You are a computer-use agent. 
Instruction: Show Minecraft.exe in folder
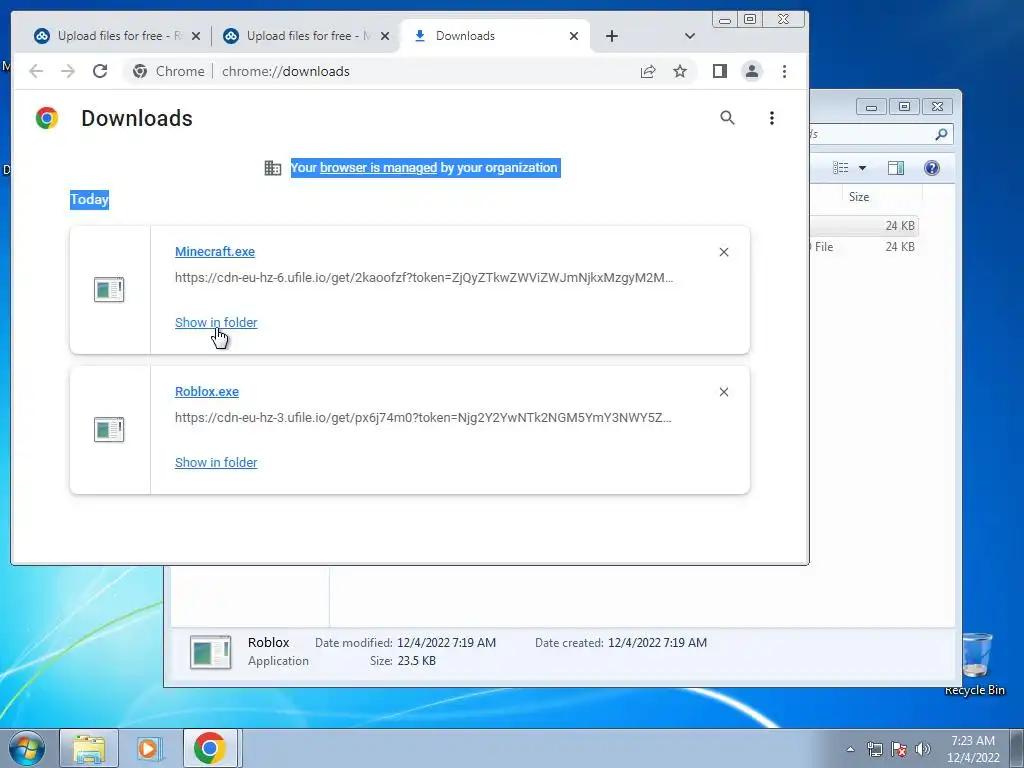point(216,322)
